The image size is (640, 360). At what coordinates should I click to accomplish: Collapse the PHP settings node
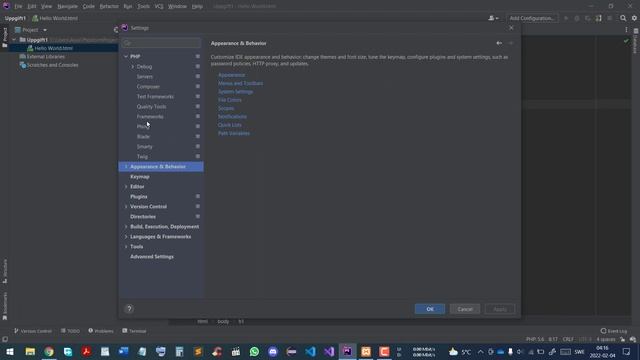coord(126,56)
